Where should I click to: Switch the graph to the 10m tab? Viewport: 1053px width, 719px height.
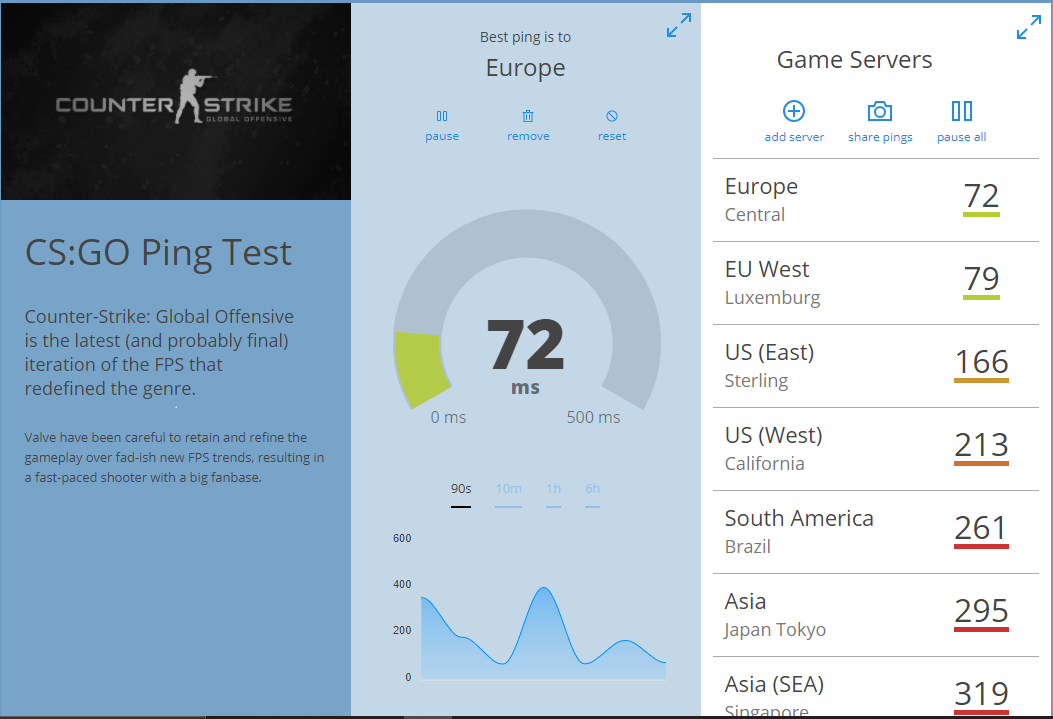point(508,493)
